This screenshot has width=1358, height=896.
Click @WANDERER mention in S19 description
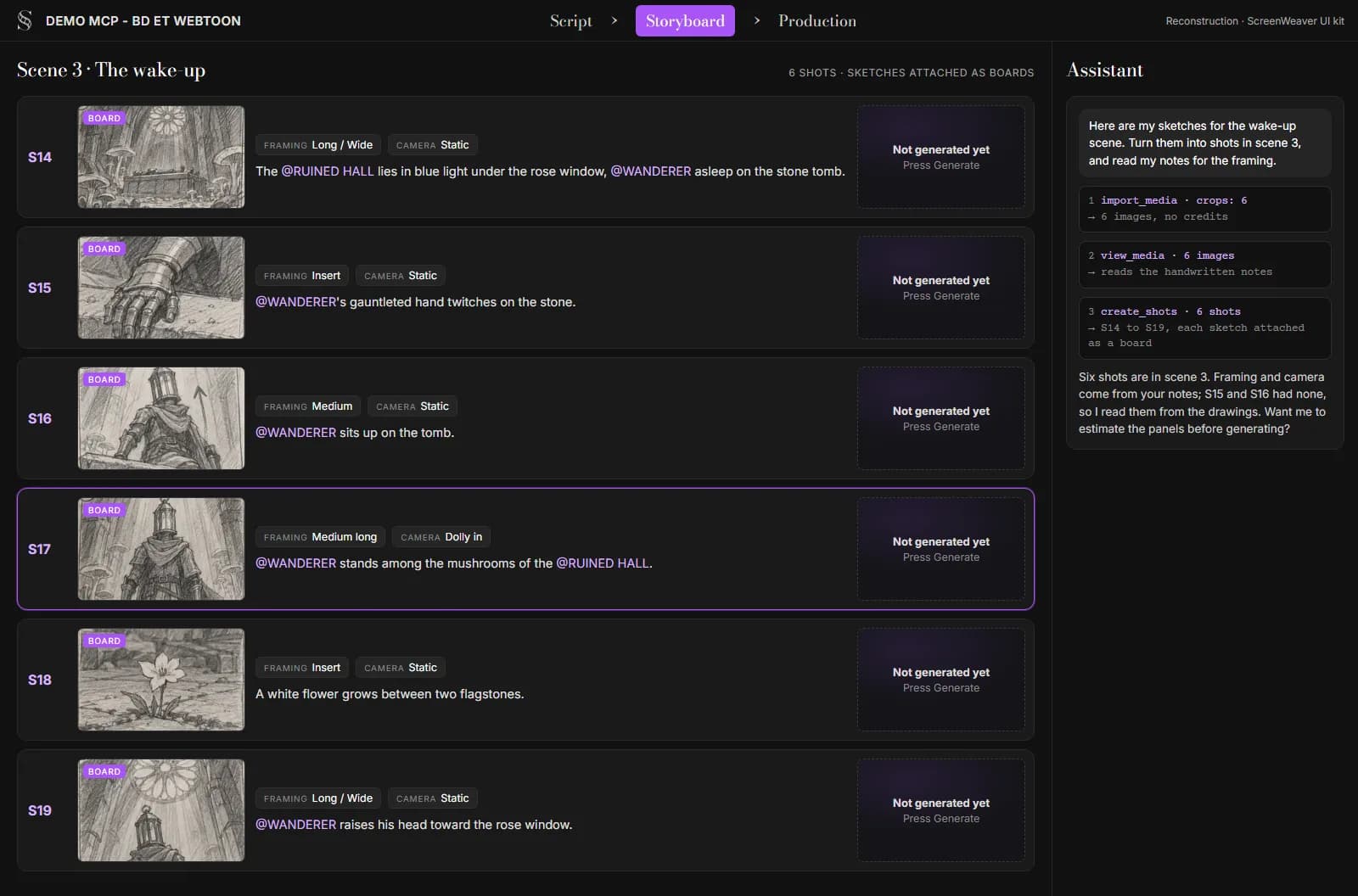[x=296, y=825]
